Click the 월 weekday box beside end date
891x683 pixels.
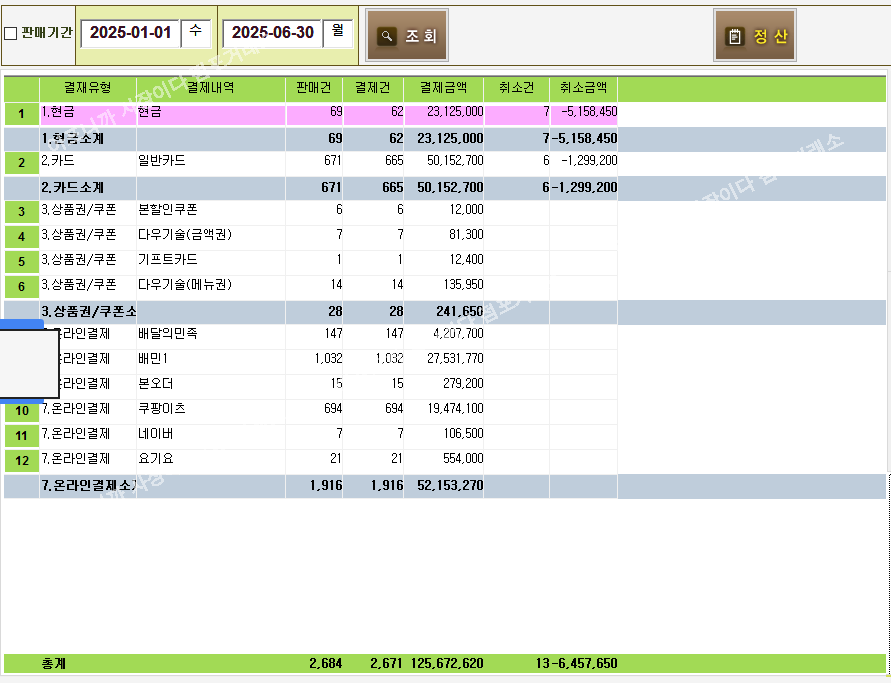[x=337, y=33]
